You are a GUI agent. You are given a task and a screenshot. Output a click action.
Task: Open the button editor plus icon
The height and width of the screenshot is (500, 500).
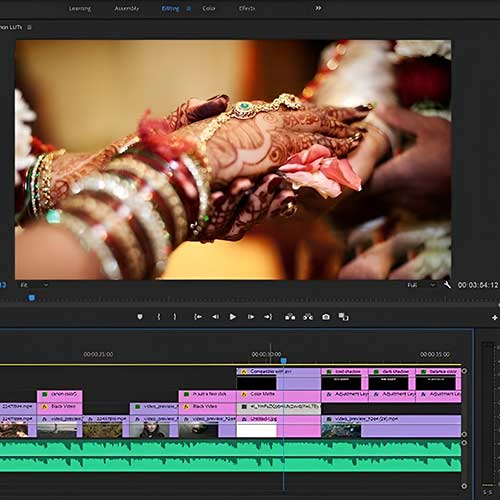pos(495,318)
